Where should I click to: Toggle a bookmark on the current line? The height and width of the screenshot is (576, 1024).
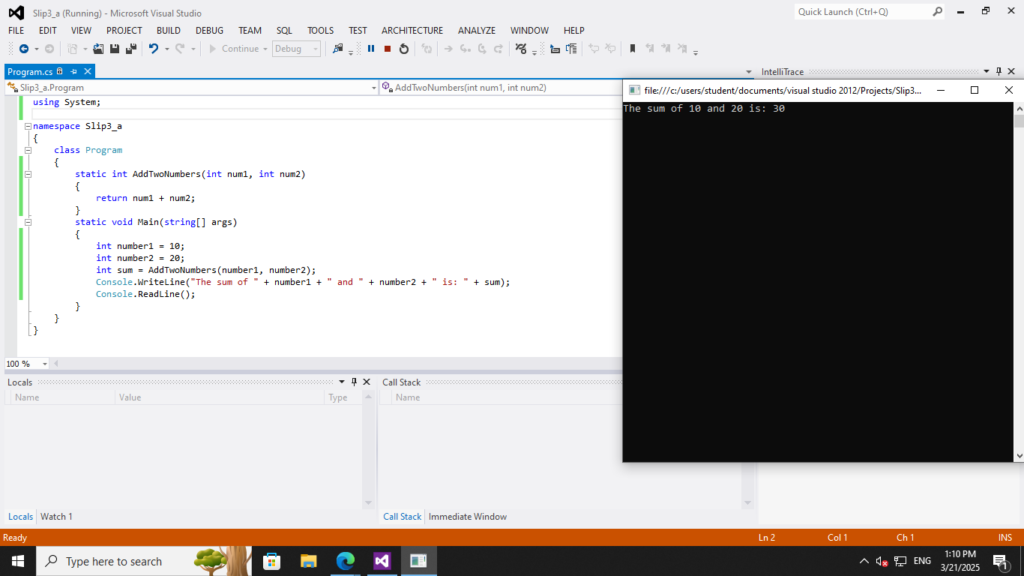pos(632,49)
